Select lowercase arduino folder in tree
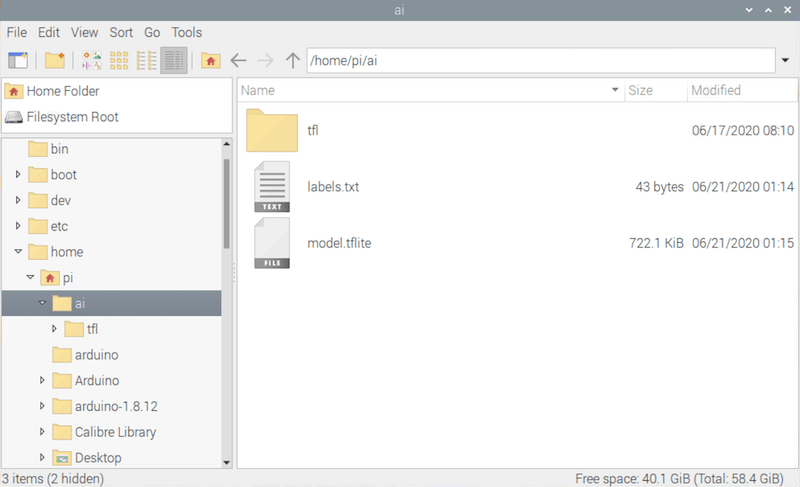The height and width of the screenshot is (487, 800). tap(86, 355)
